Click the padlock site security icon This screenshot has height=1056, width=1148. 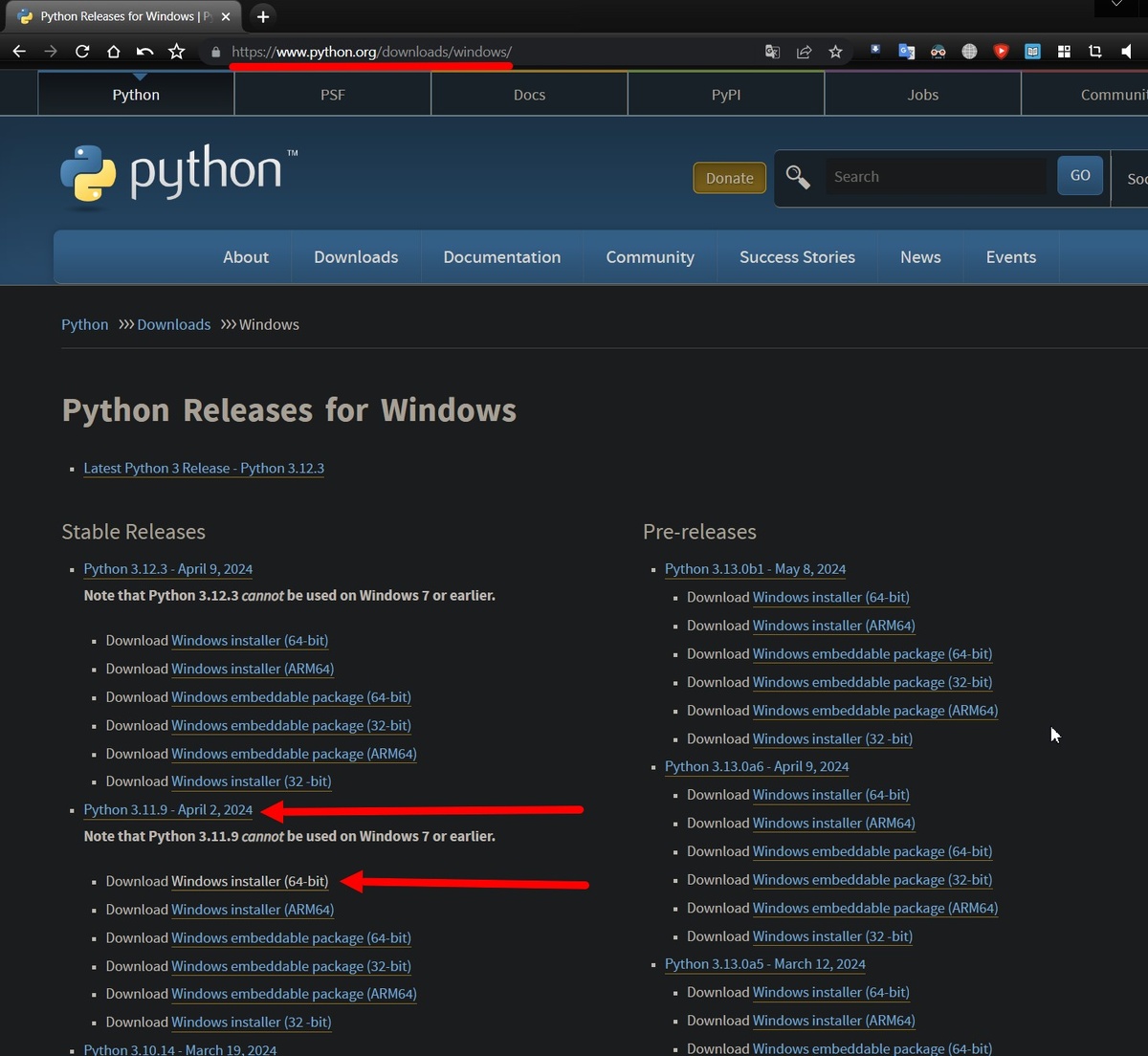216,52
